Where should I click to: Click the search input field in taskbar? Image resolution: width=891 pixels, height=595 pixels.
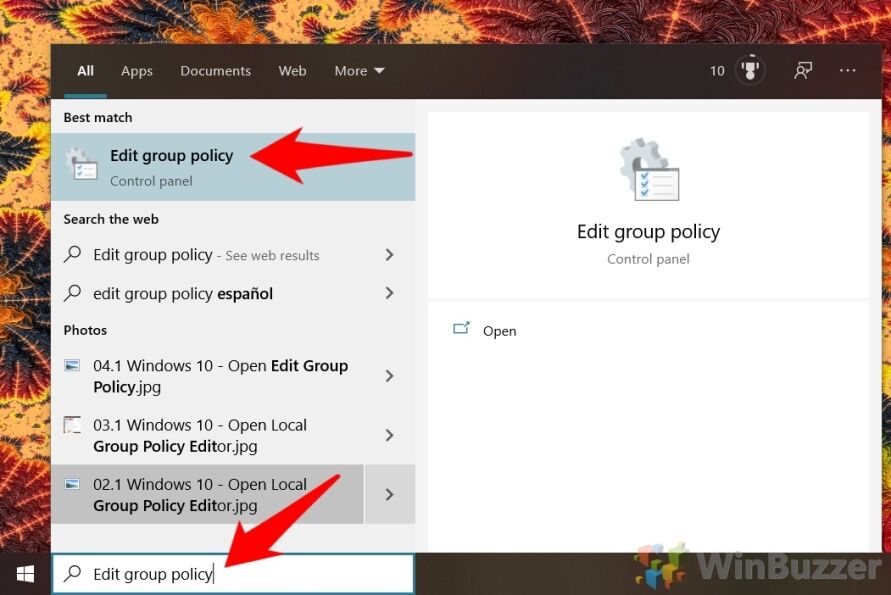pyautogui.click(x=234, y=574)
